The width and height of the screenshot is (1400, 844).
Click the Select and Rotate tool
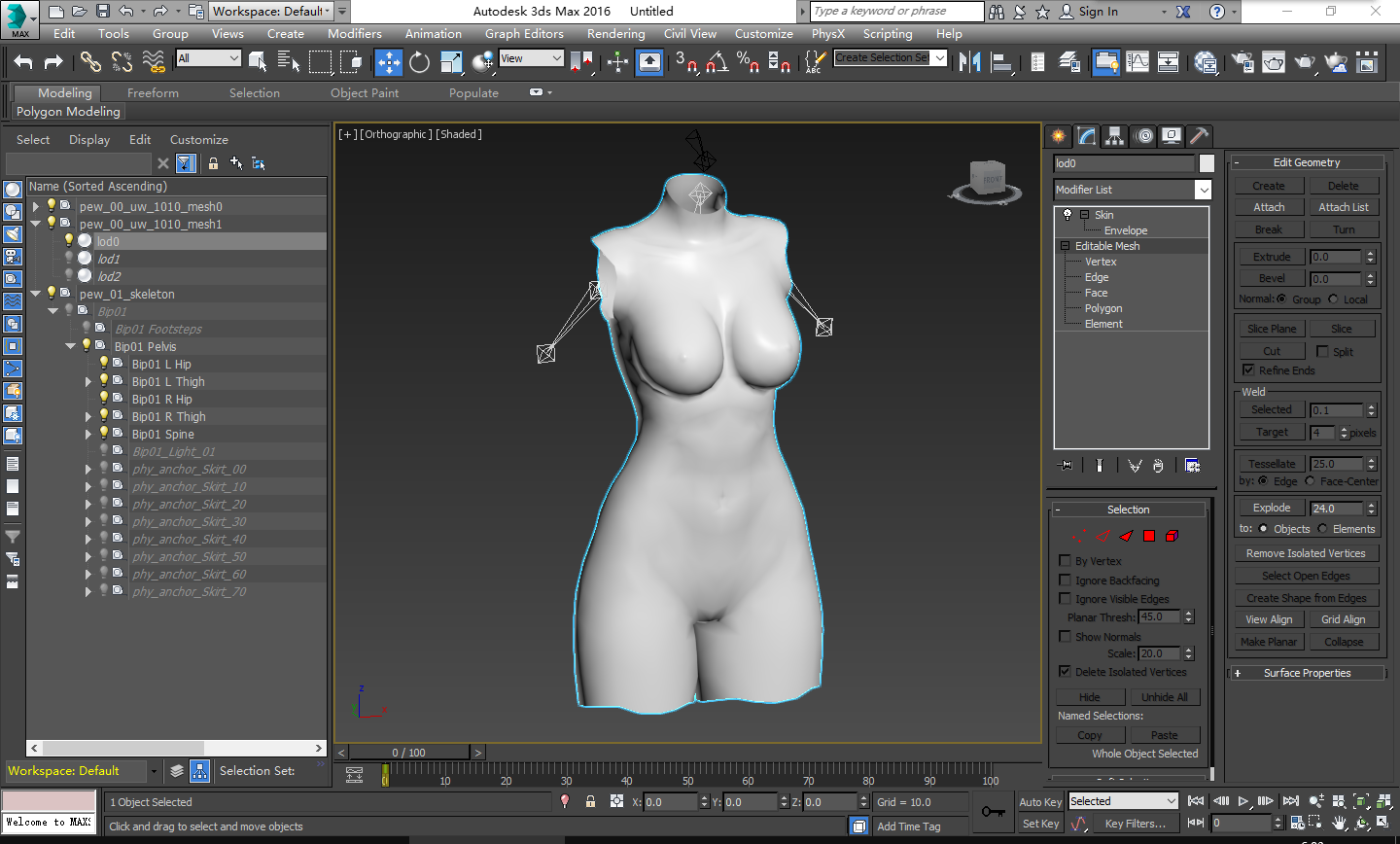click(x=419, y=62)
